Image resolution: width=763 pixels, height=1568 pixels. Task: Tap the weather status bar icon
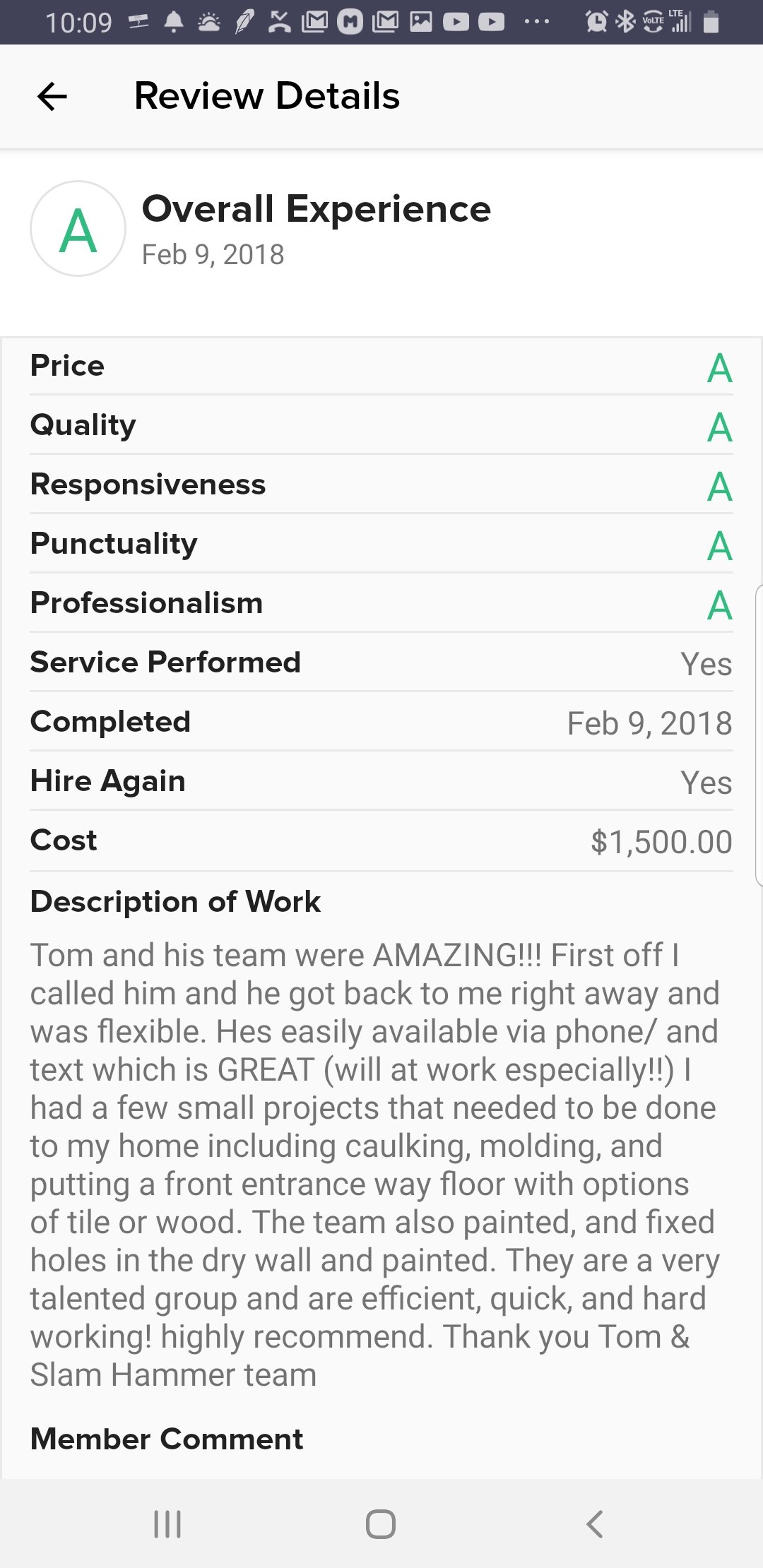click(x=208, y=23)
